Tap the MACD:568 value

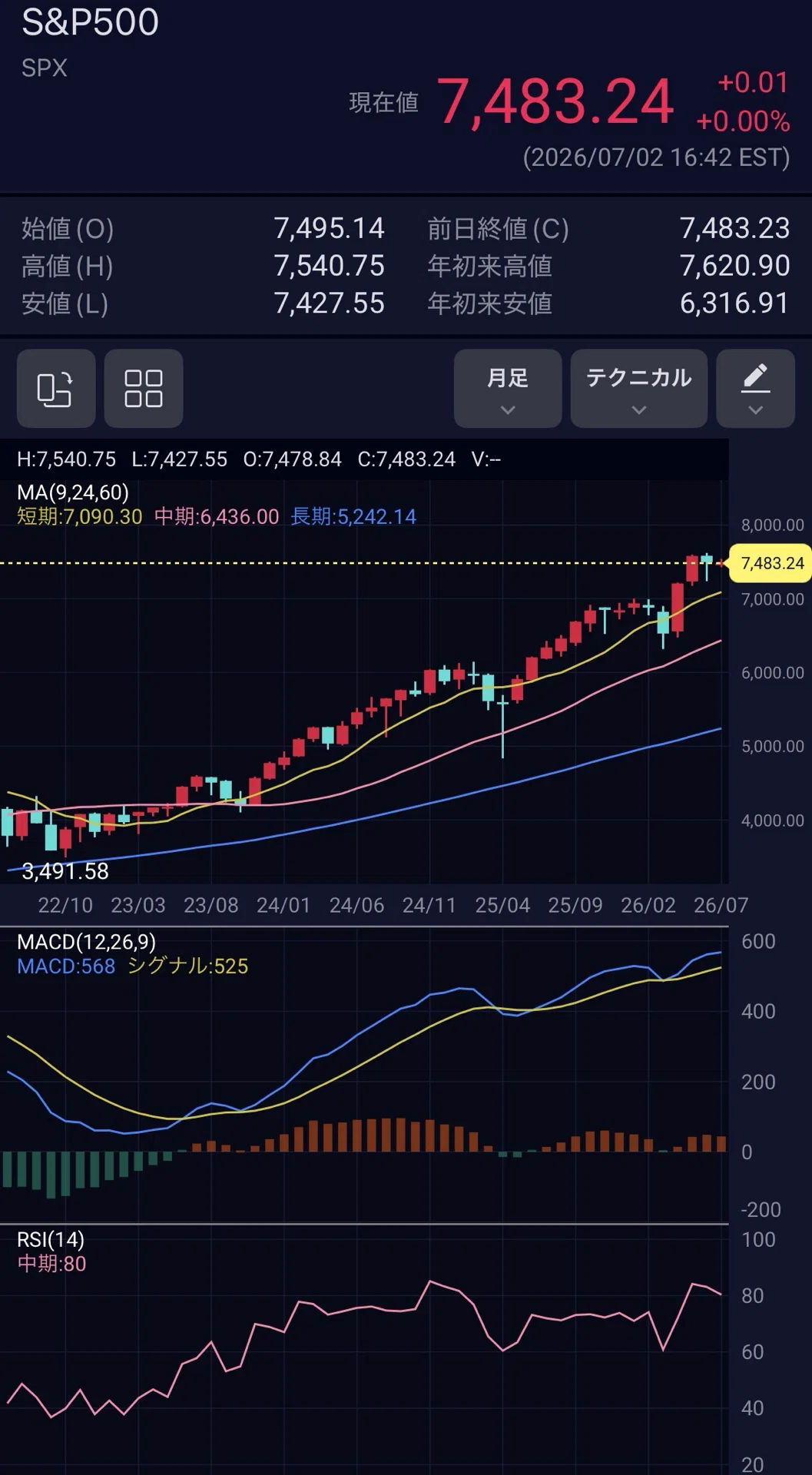point(66,966)
